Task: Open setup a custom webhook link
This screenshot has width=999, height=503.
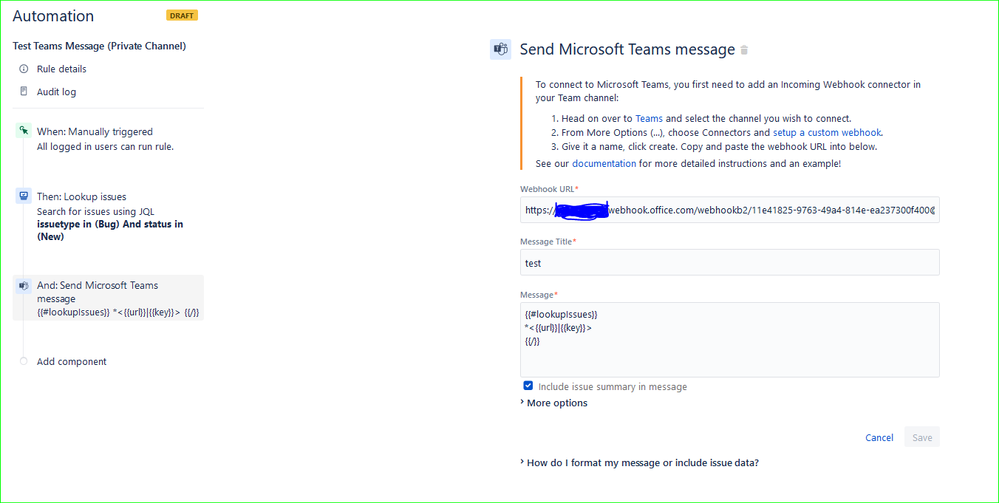Action: (827, 133)
